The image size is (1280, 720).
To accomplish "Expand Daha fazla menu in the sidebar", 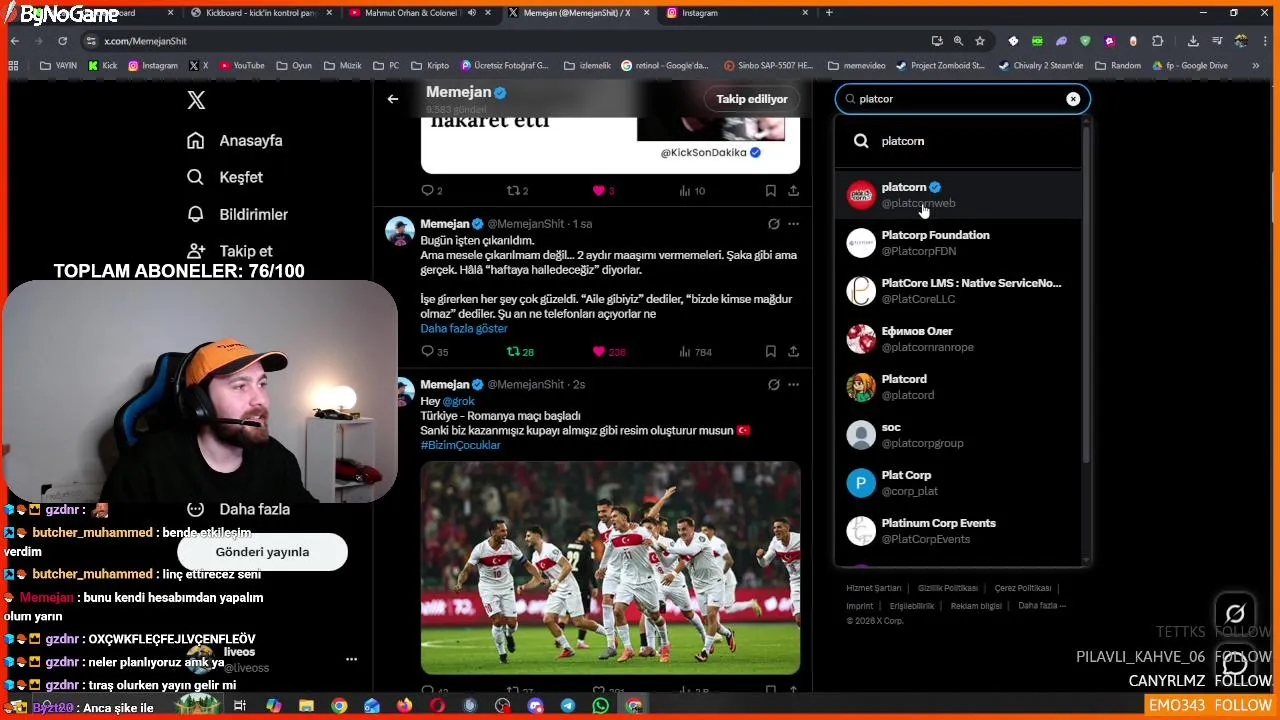I will click(238, 509).
